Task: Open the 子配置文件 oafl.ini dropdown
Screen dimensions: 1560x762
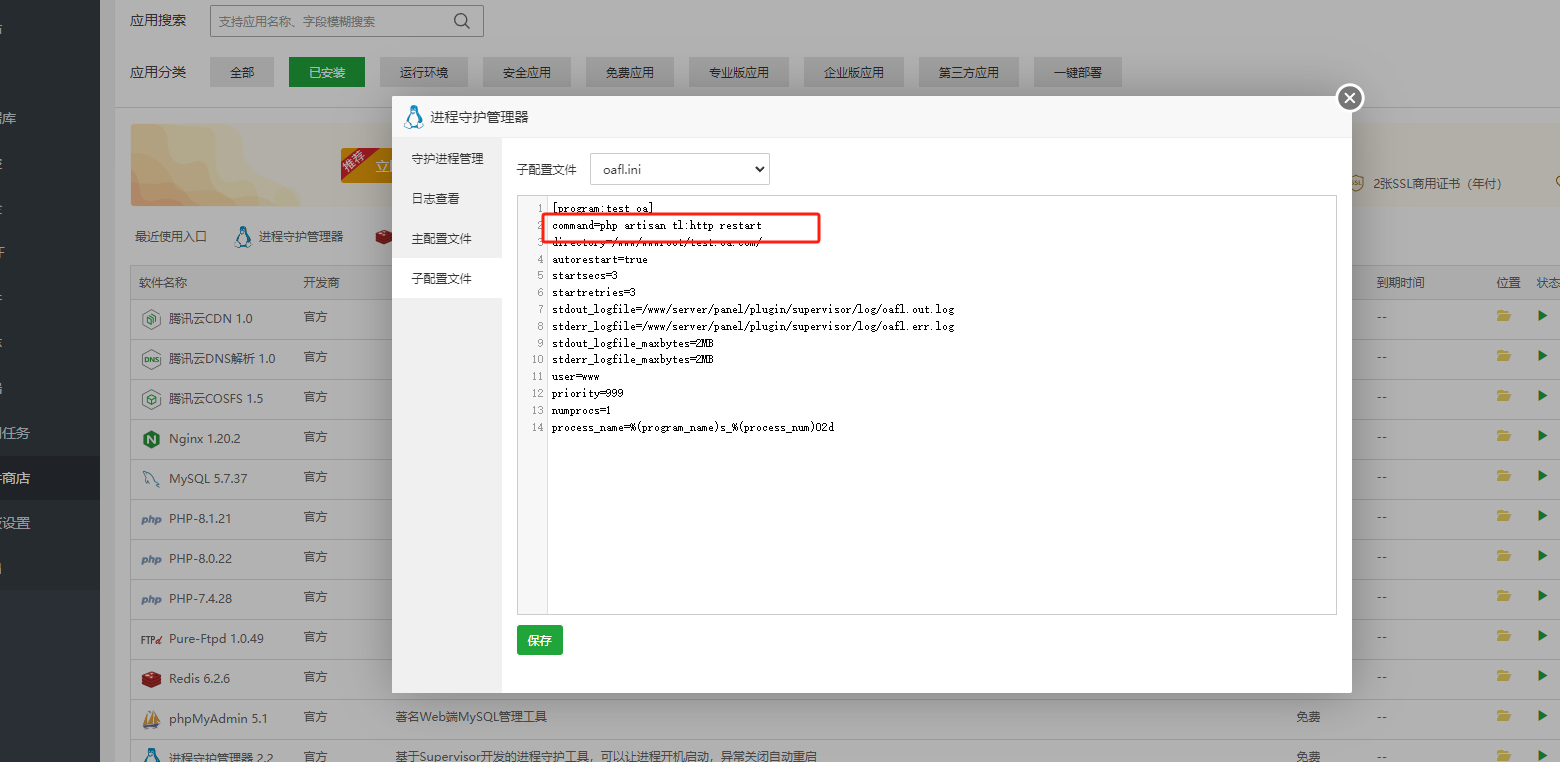Action: click(x=679, y=169)
